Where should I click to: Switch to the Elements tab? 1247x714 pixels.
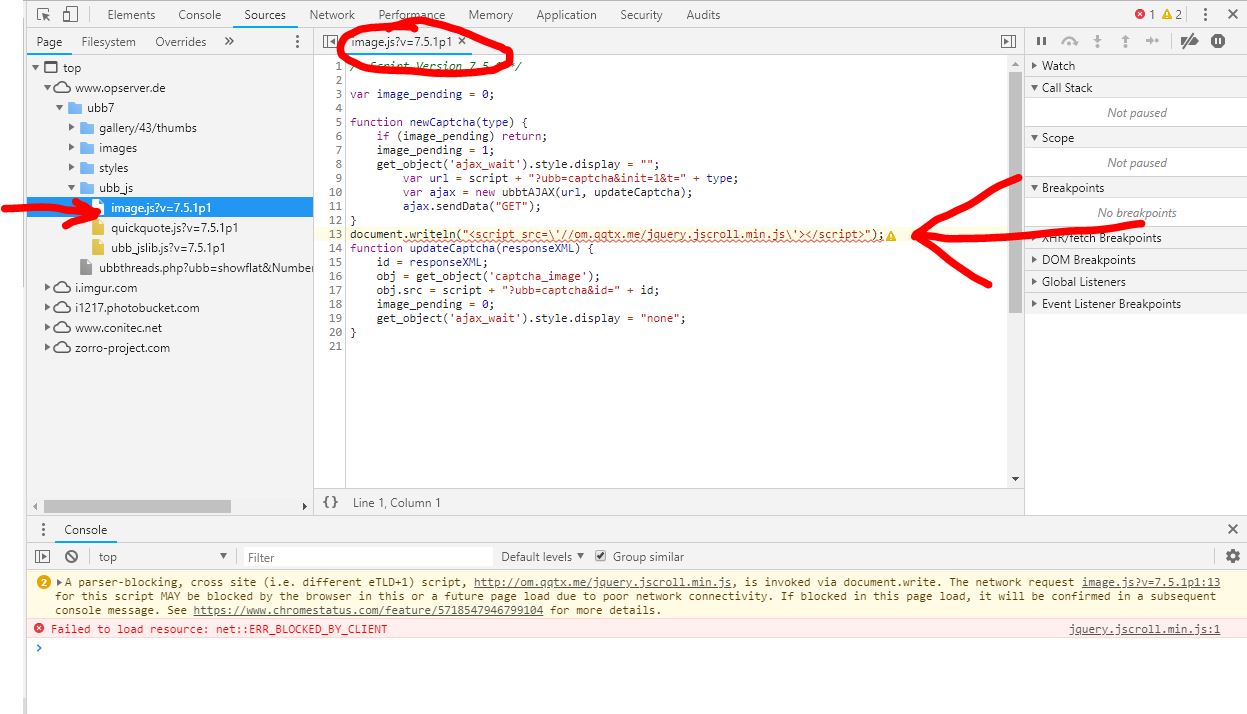coord(131,15)
